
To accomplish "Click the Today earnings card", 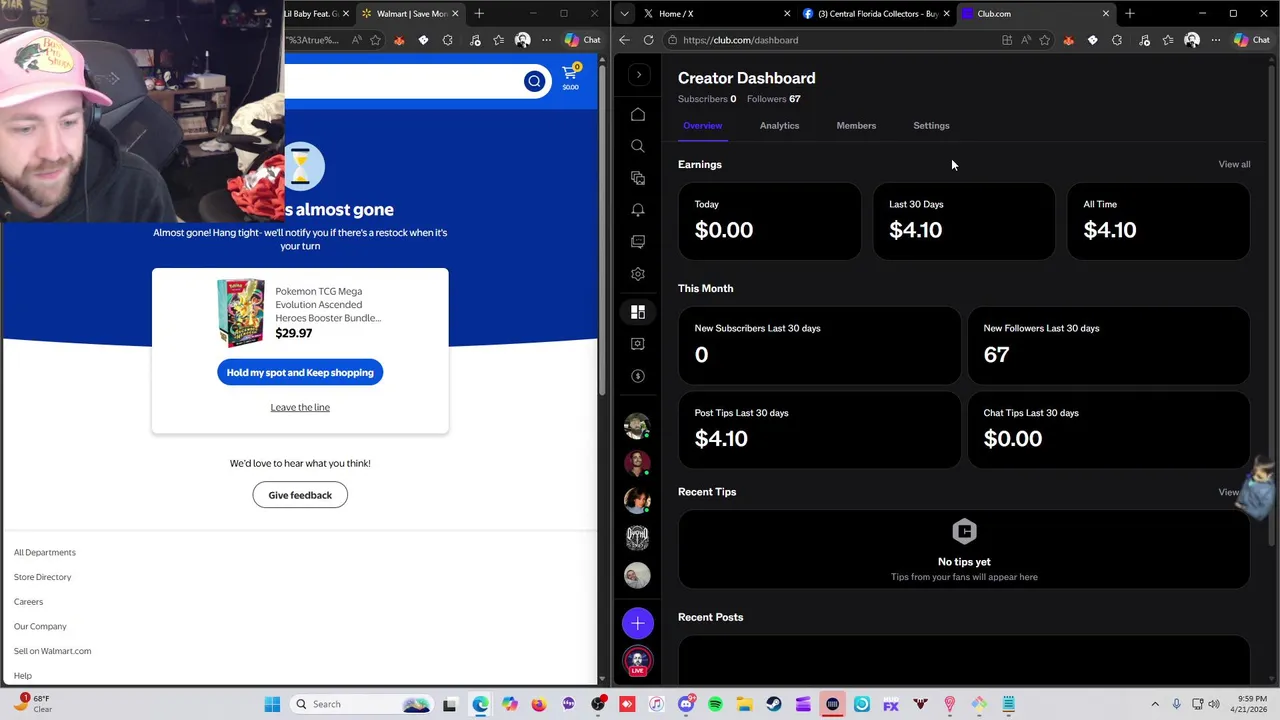I will (769, 221).
